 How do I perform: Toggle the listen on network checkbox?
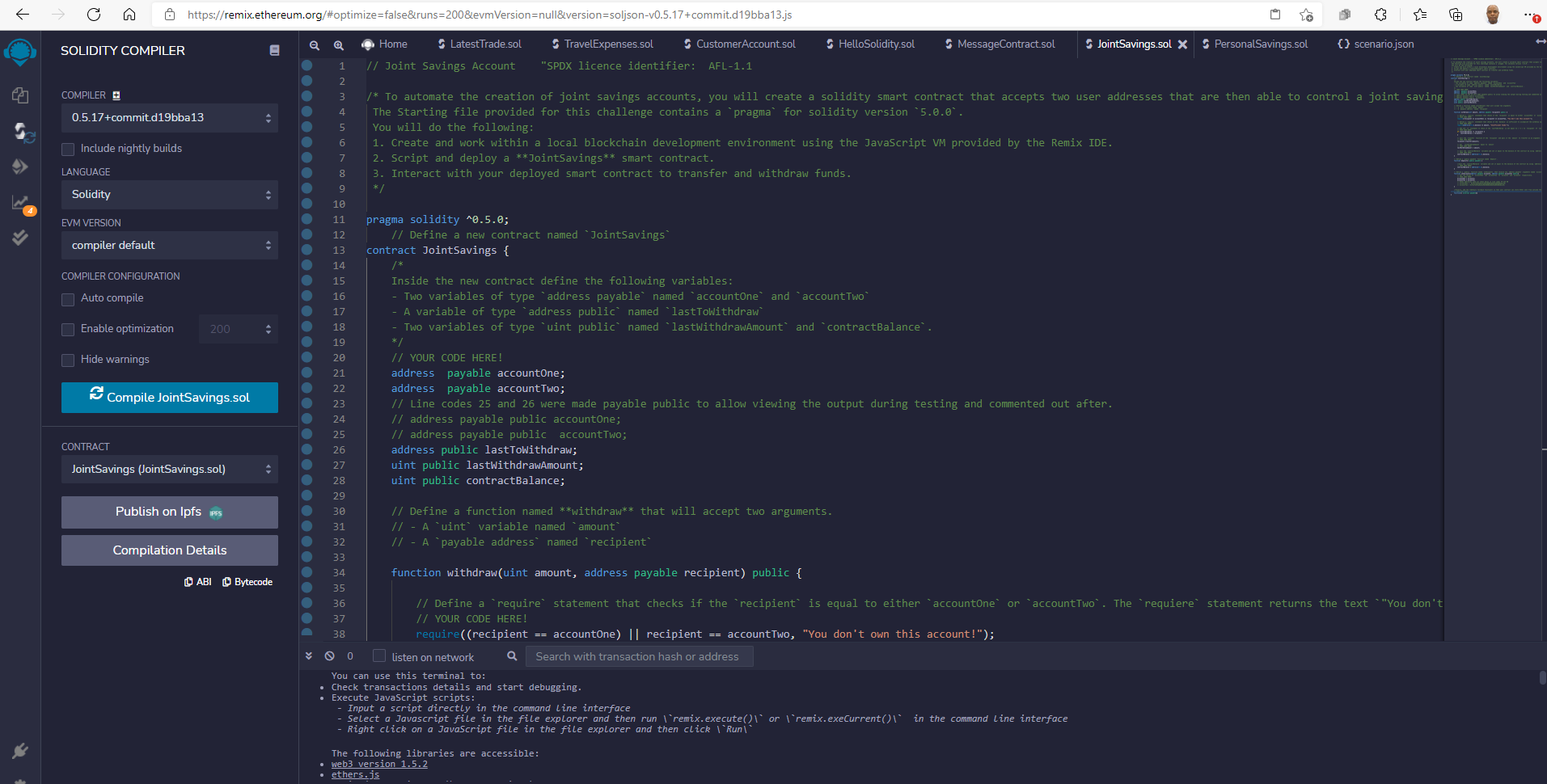pyautogui.click(x=378, y=656)
